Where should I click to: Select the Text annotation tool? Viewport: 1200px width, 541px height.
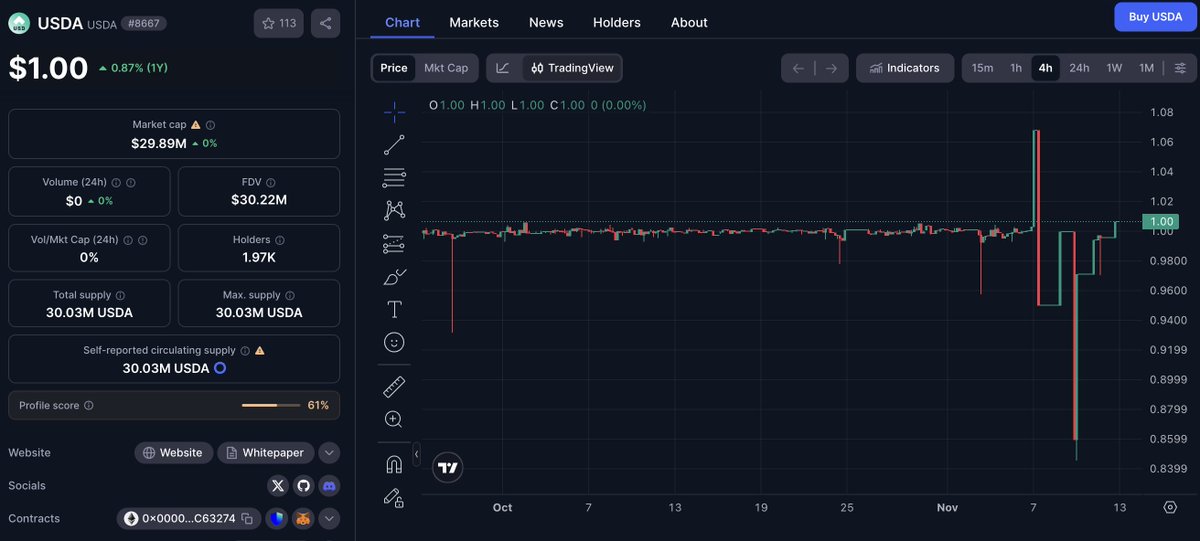(394, 309)
